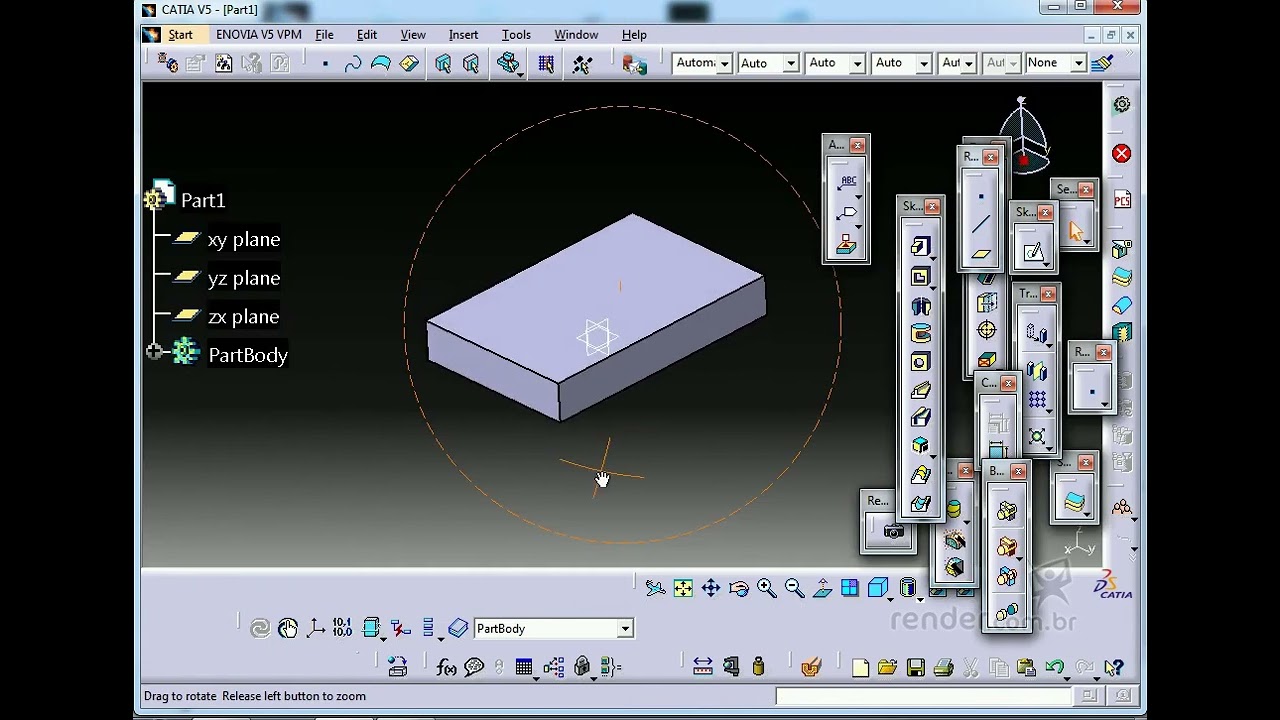The image size is (1280, 720).
Task: Click the Save floppy disk icon
Action: click(915, 668)
